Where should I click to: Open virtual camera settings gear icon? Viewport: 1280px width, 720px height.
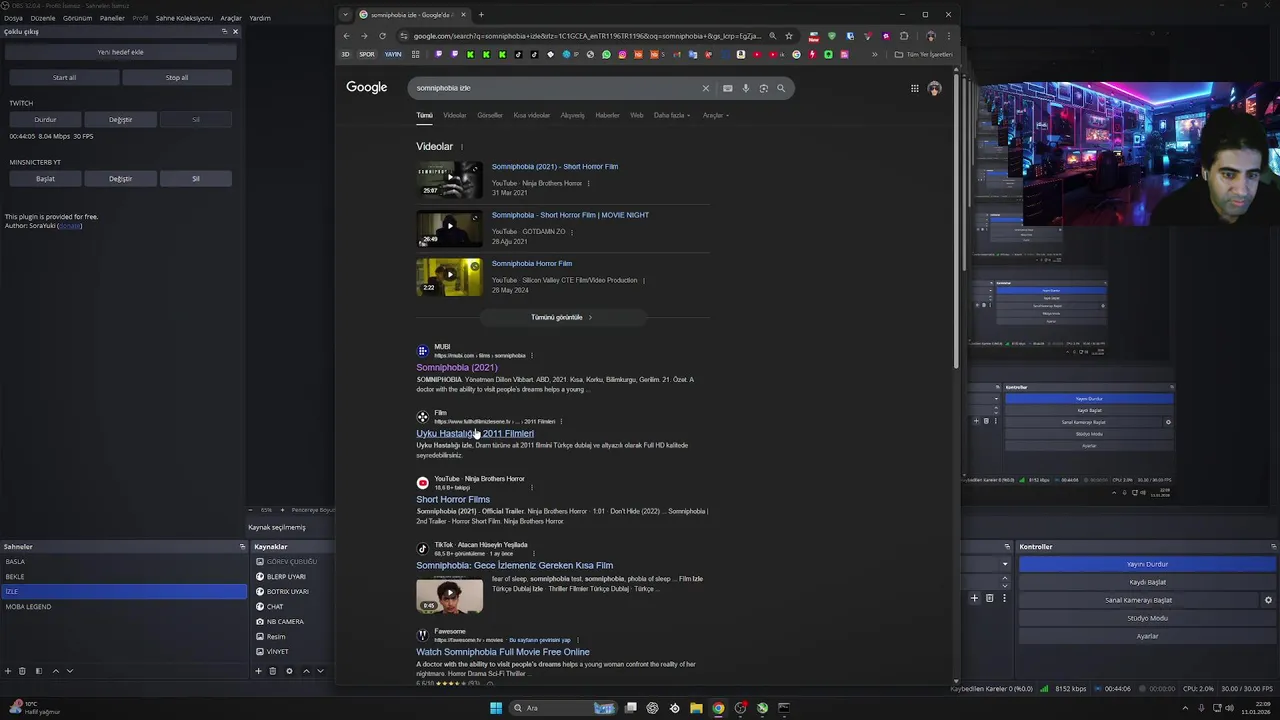(1268, 600)
